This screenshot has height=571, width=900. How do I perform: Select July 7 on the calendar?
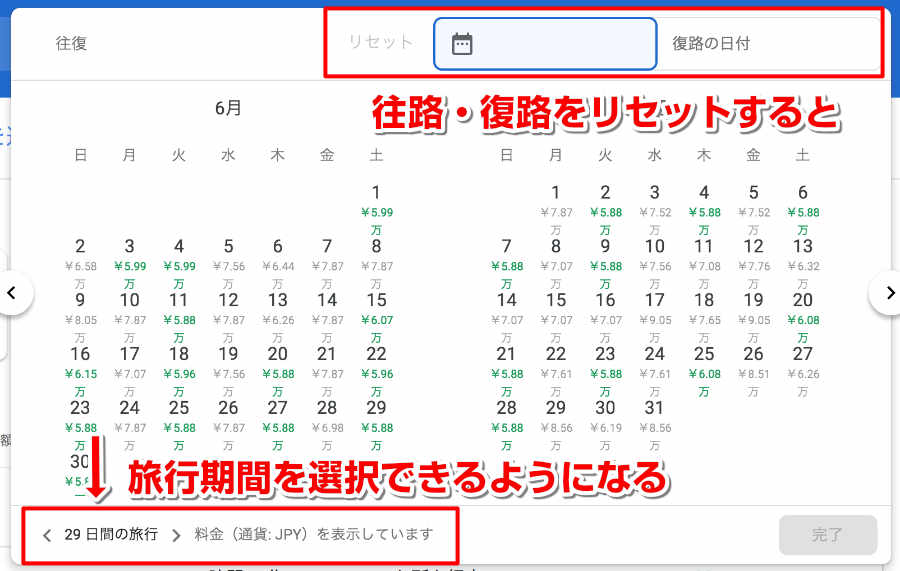[x=506, y=263]
